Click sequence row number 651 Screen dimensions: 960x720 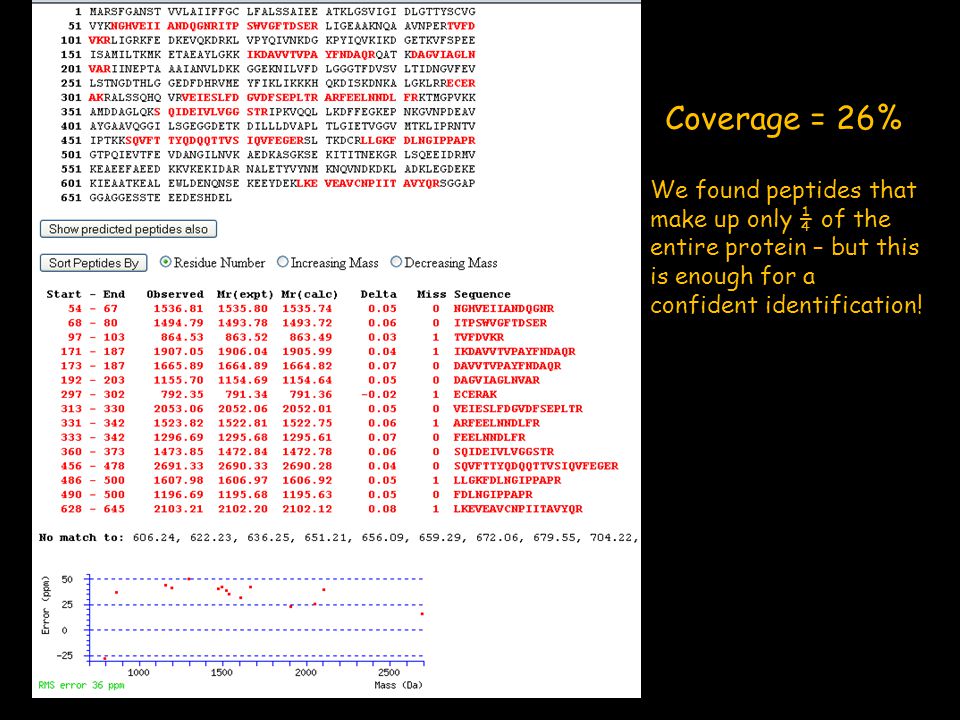tap(71, 198)
